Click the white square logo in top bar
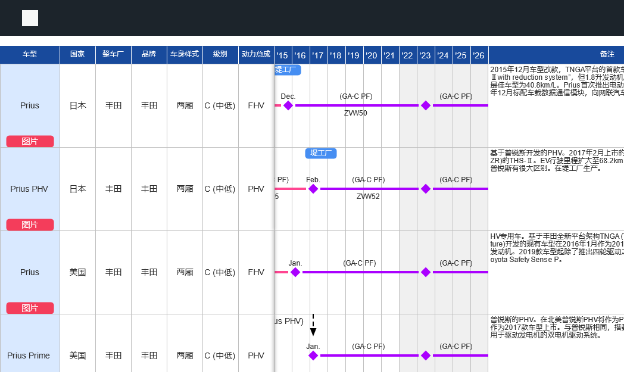The image size is (624, 372). (30, 18)
